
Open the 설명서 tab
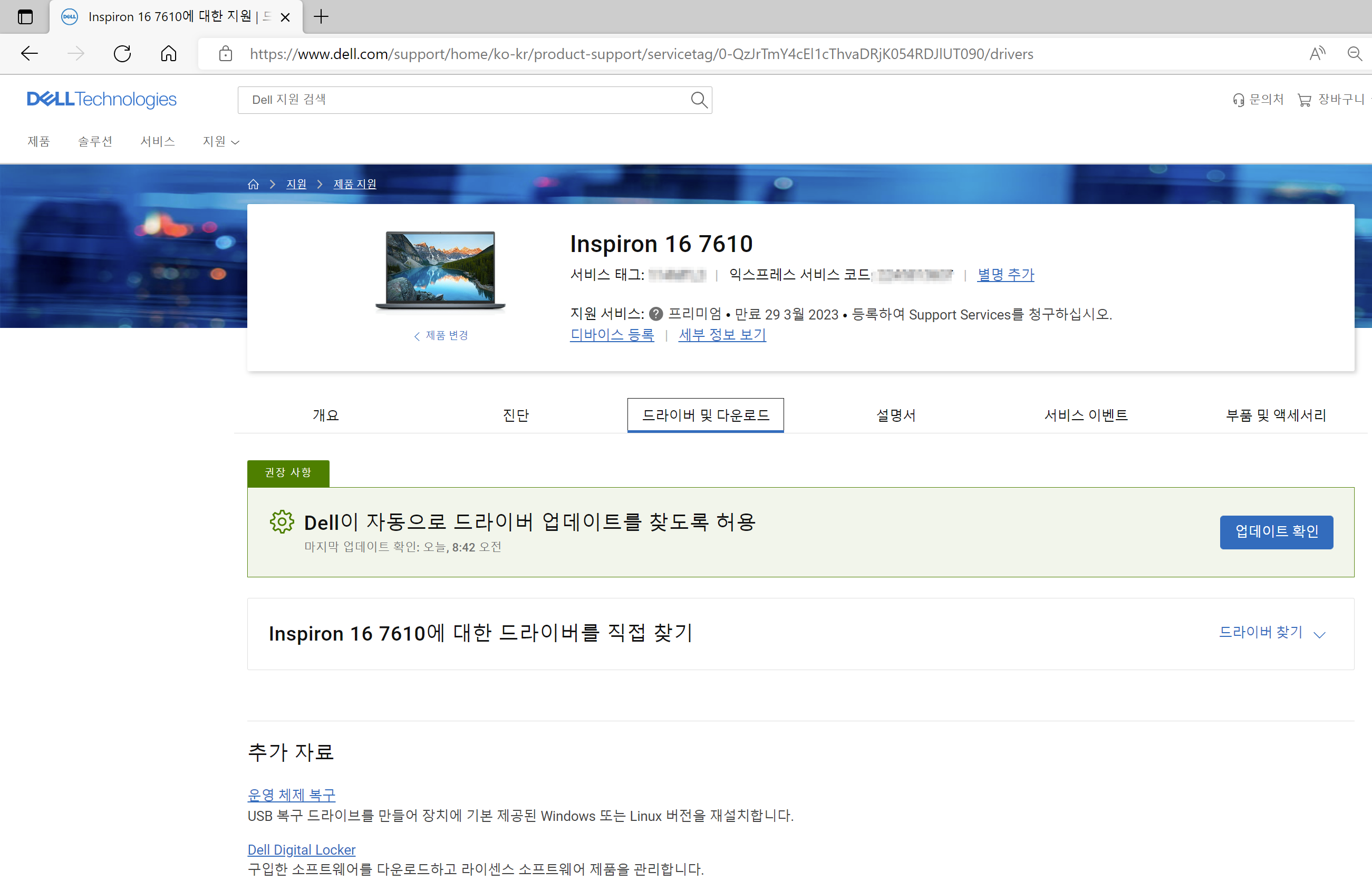[x=895, y=415]
